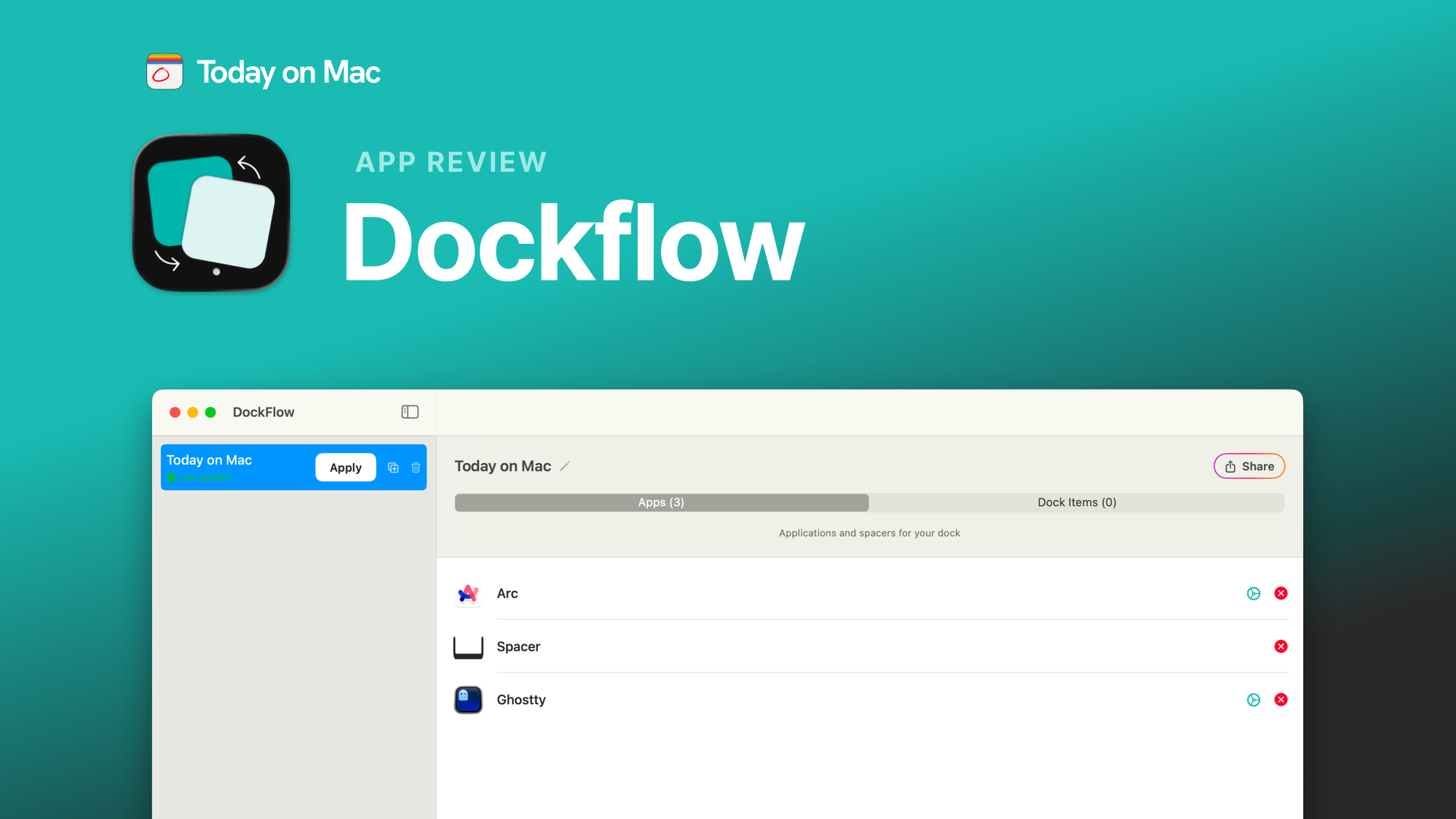Toggle the sidebar panel in the title bar
The width and height of the screenshot is (1456, 819).
click(410, 411)
